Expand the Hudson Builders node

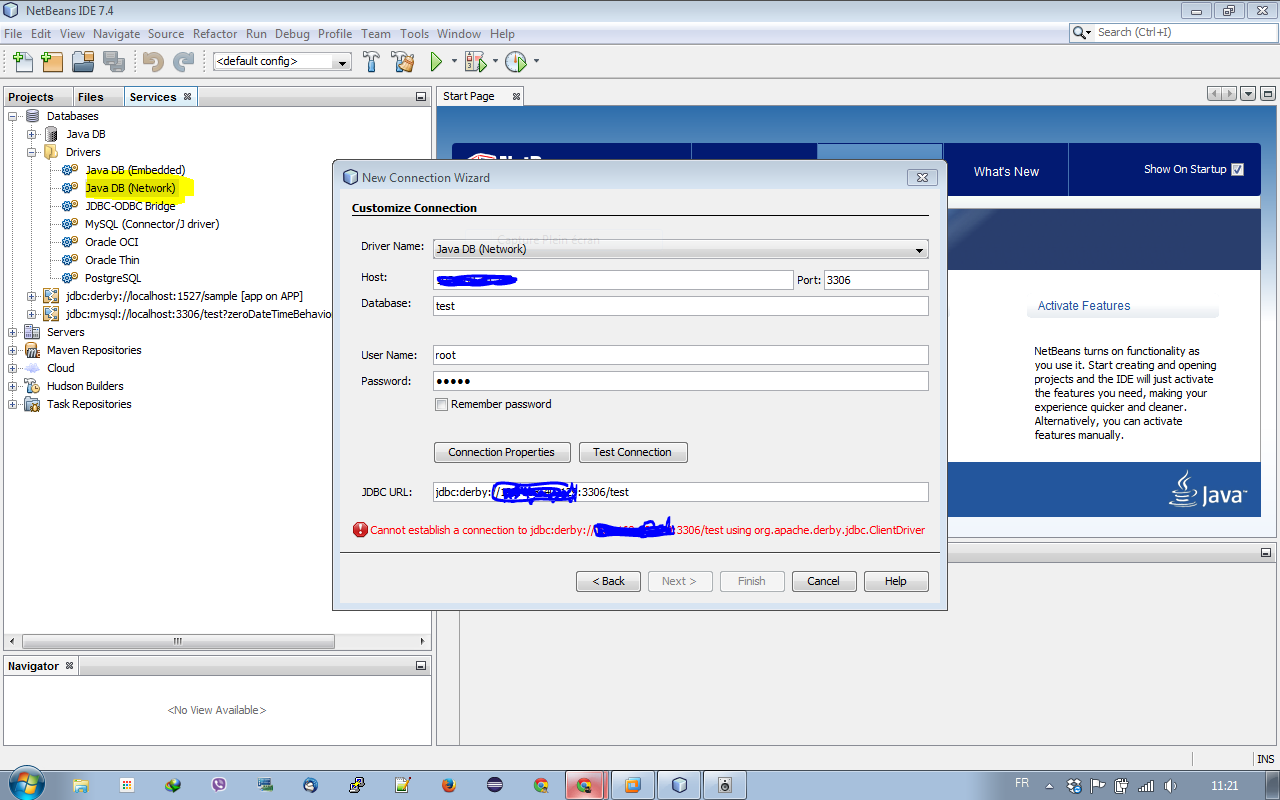coord(13,386)
